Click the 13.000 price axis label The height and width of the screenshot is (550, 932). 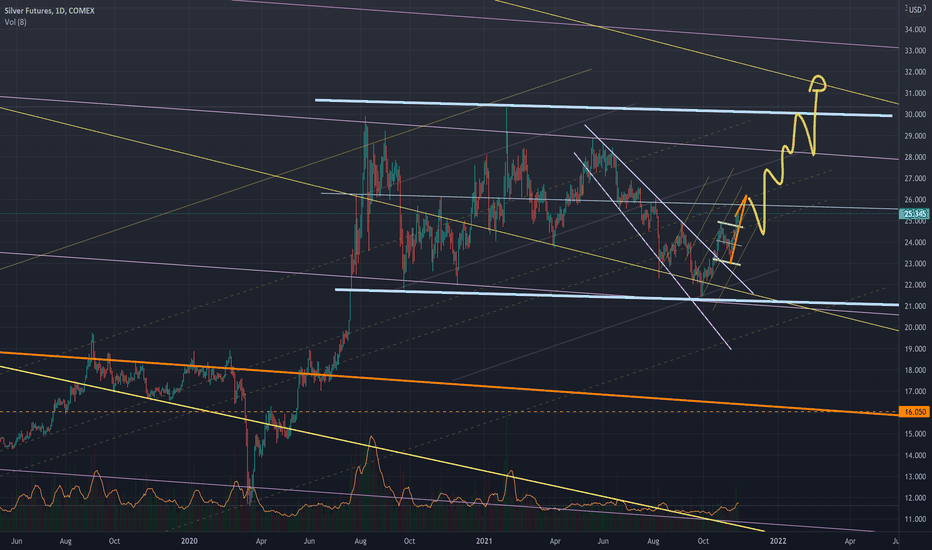[915, 477]
